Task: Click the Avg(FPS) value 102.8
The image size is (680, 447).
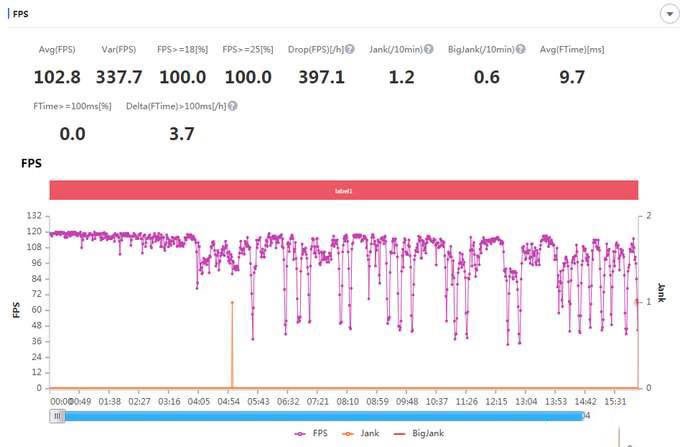Action: 57,77
